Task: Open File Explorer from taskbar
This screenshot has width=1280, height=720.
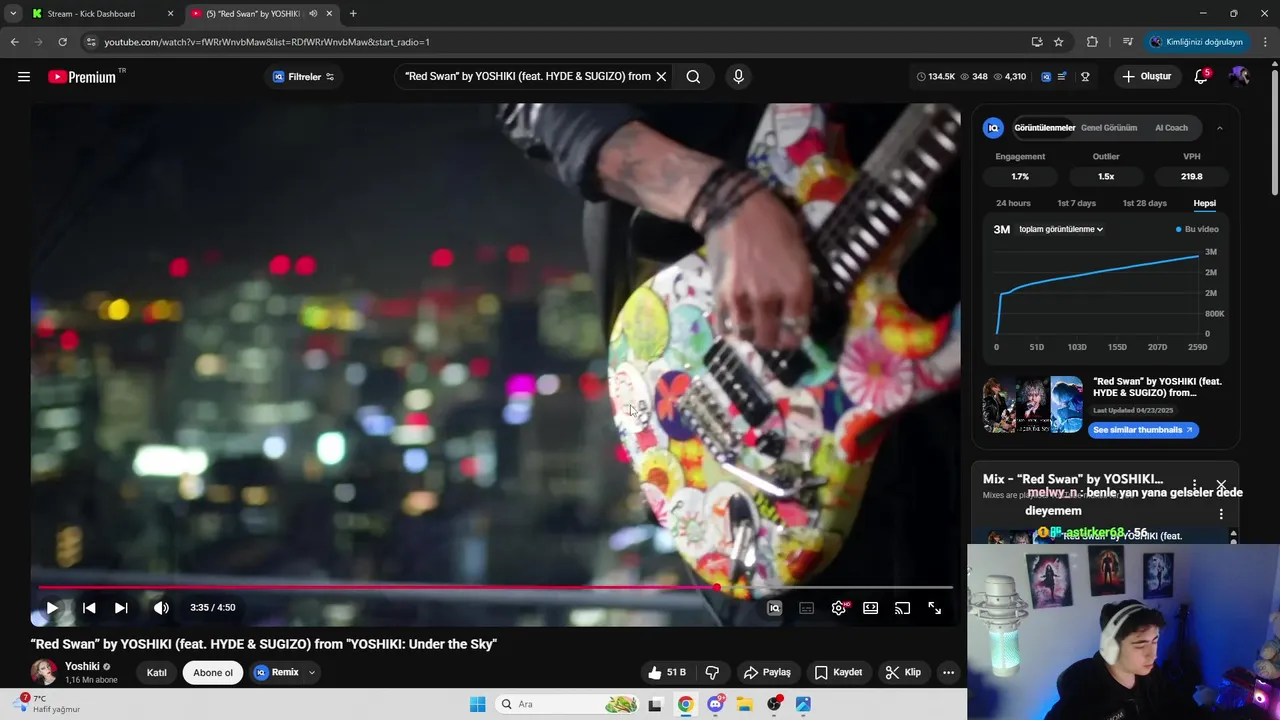Action: point(744,704)
